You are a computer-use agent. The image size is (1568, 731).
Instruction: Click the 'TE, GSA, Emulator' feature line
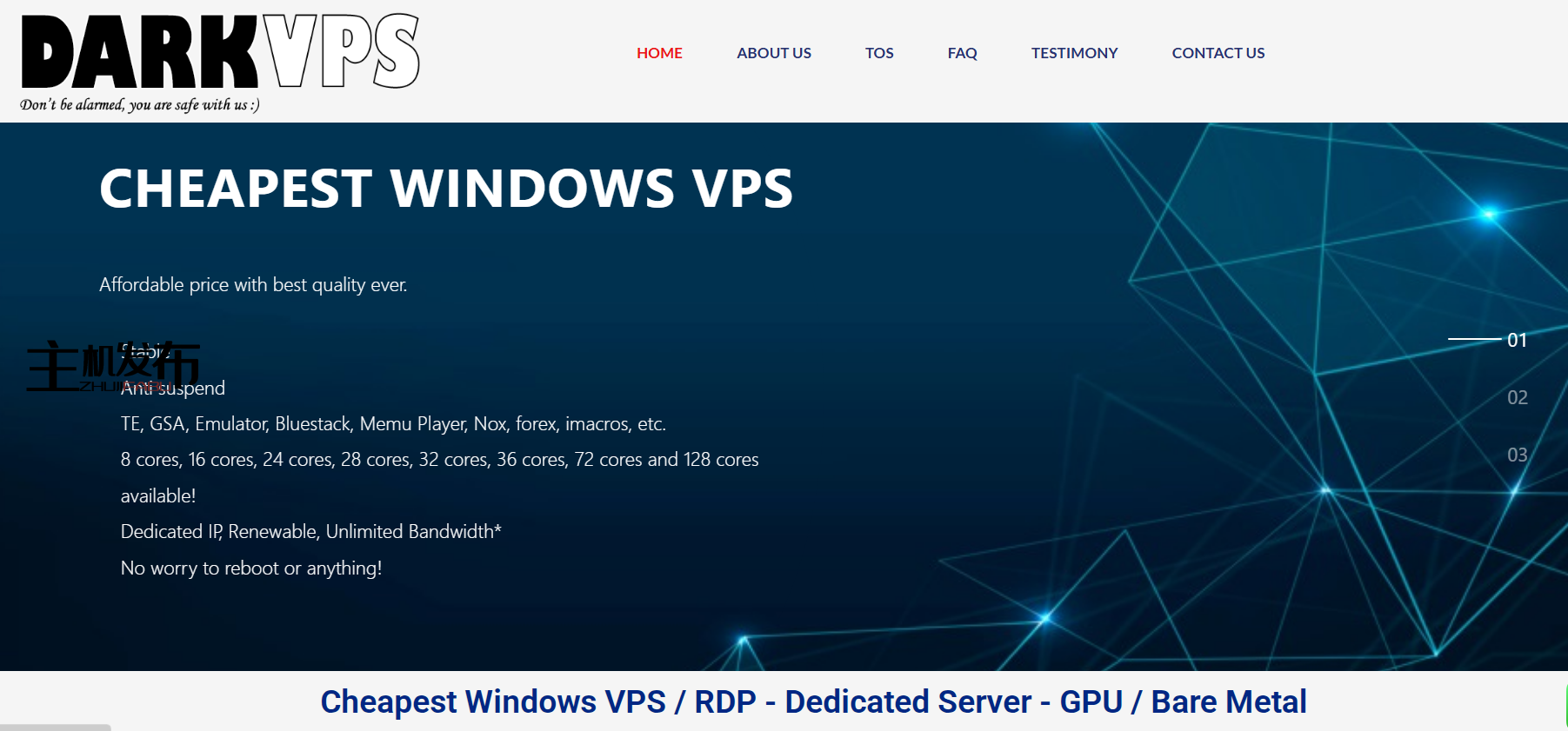[x=393, y=423]
